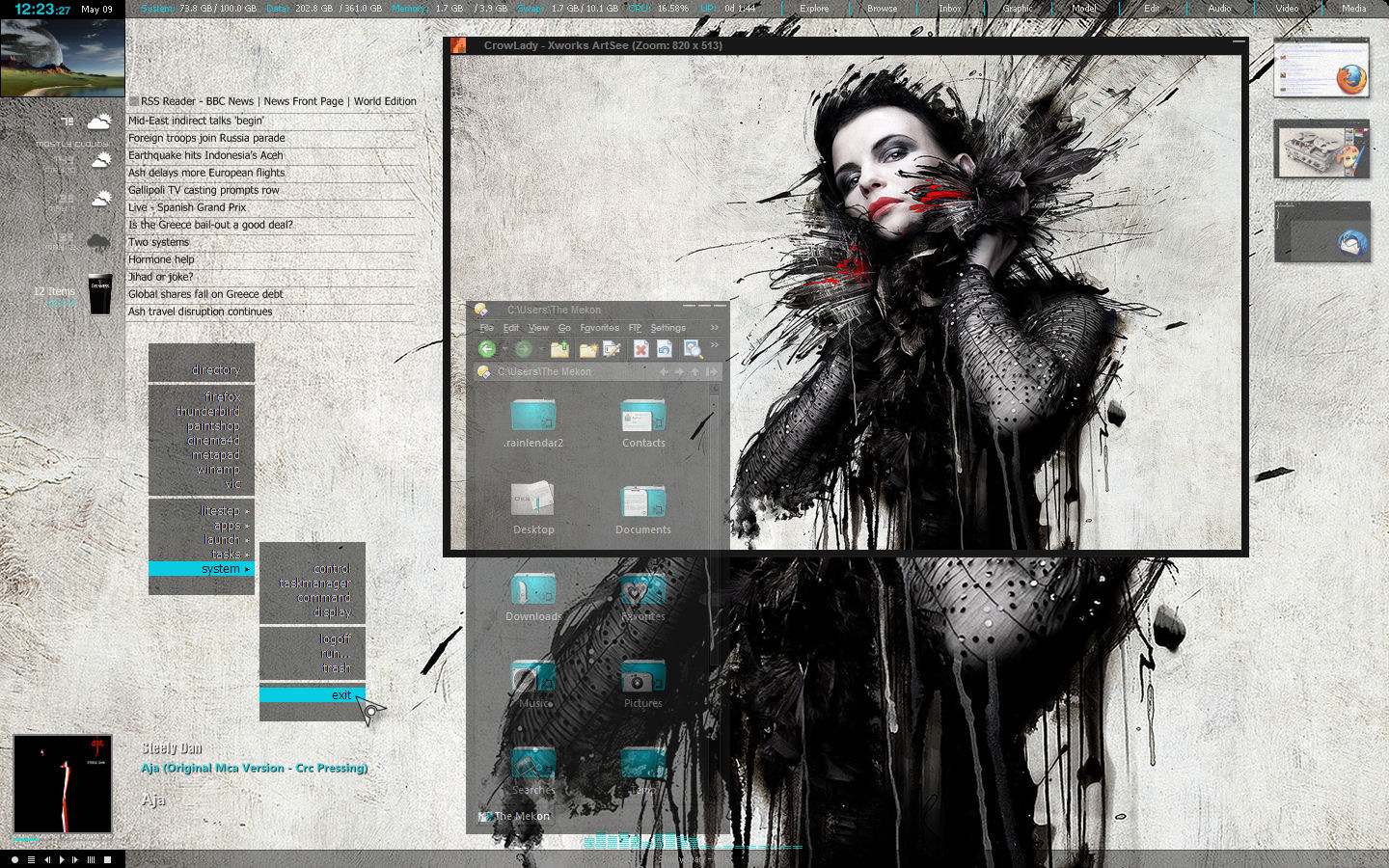Open 'Live - Spanish Grand Prix' headline

coord(187,207)
